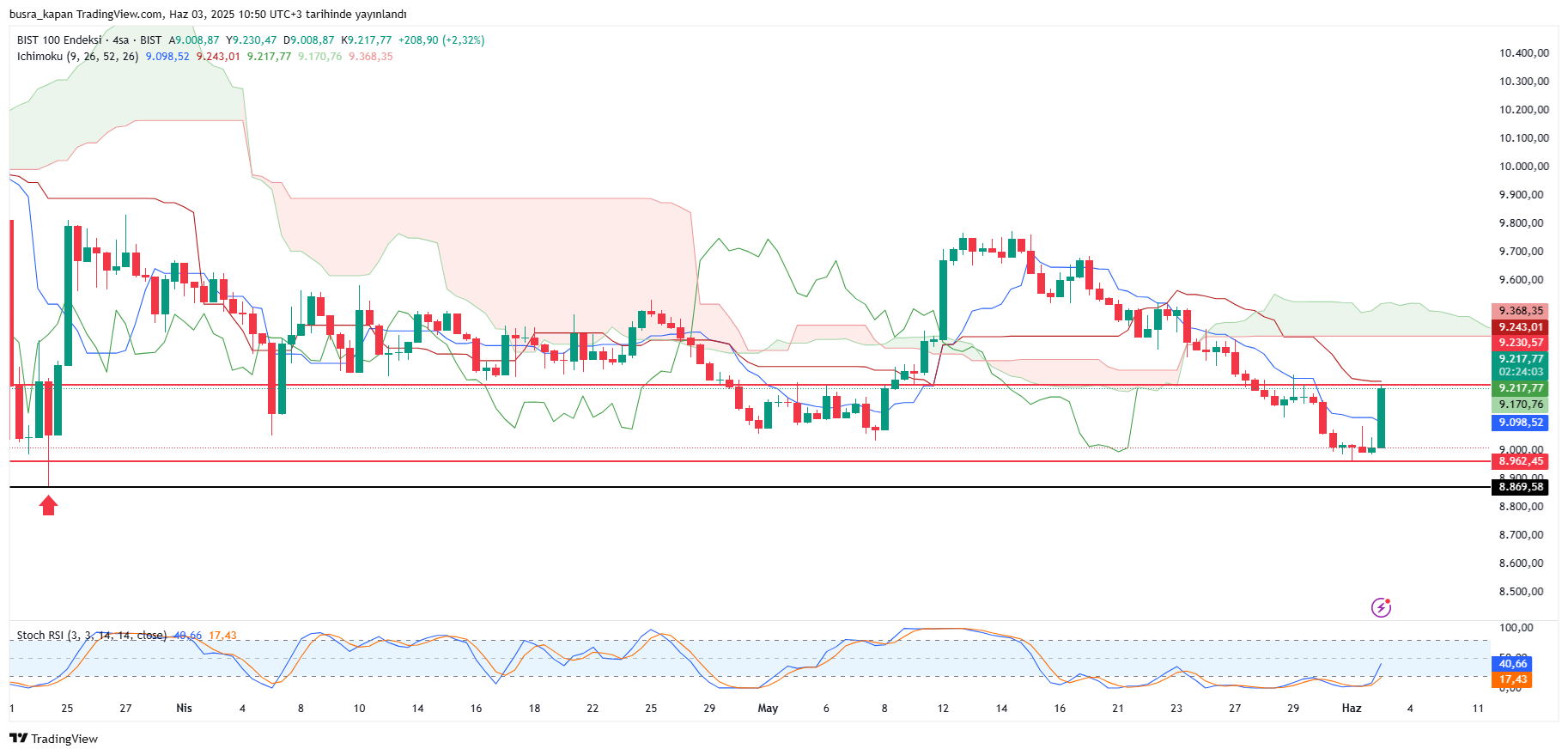This screenshot has height=755, width=1568.
Task: Click date label 6 on time axis
Action: (x=826, y=709)
